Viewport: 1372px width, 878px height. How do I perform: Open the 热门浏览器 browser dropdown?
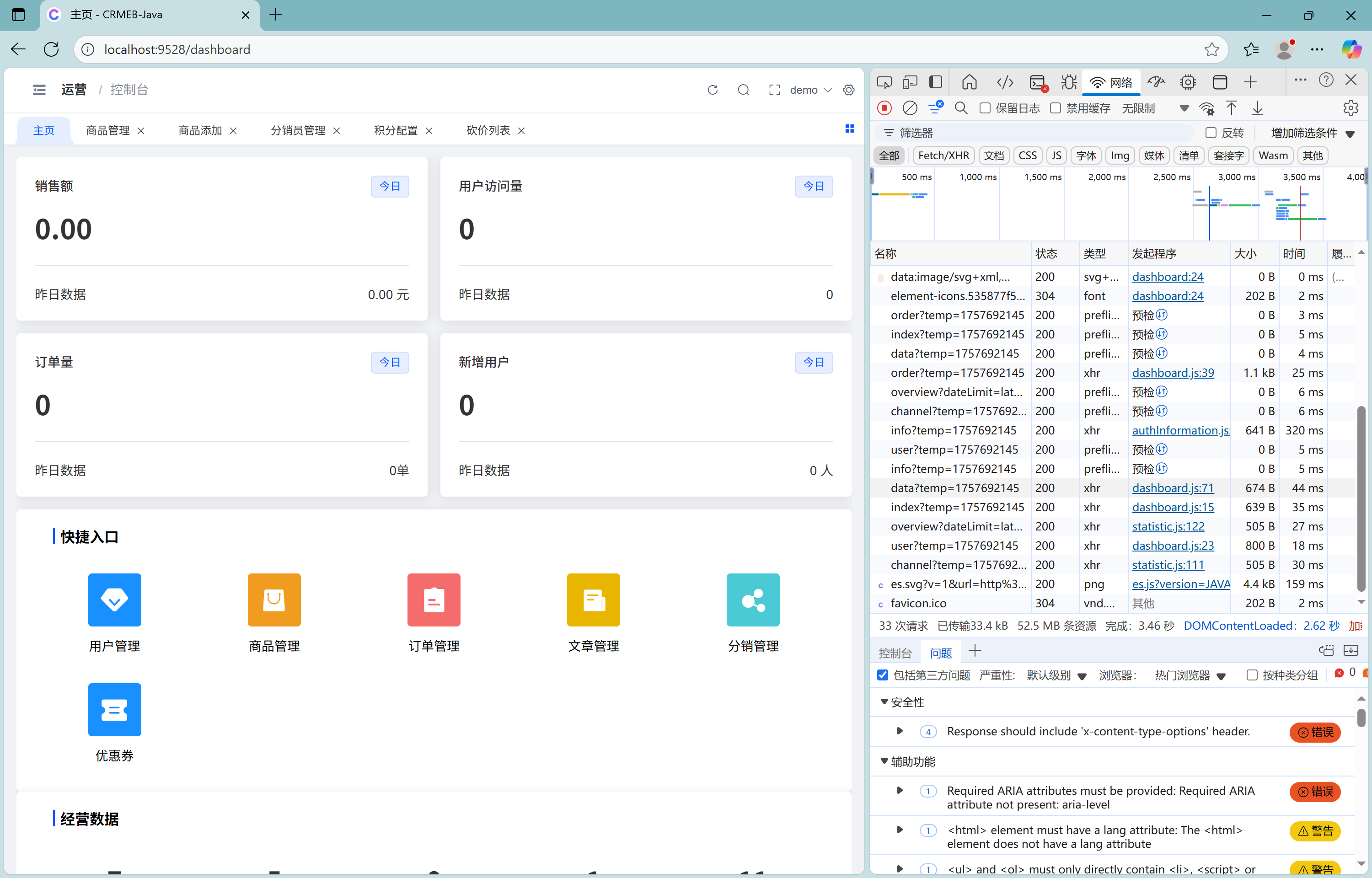[1190, 675]
